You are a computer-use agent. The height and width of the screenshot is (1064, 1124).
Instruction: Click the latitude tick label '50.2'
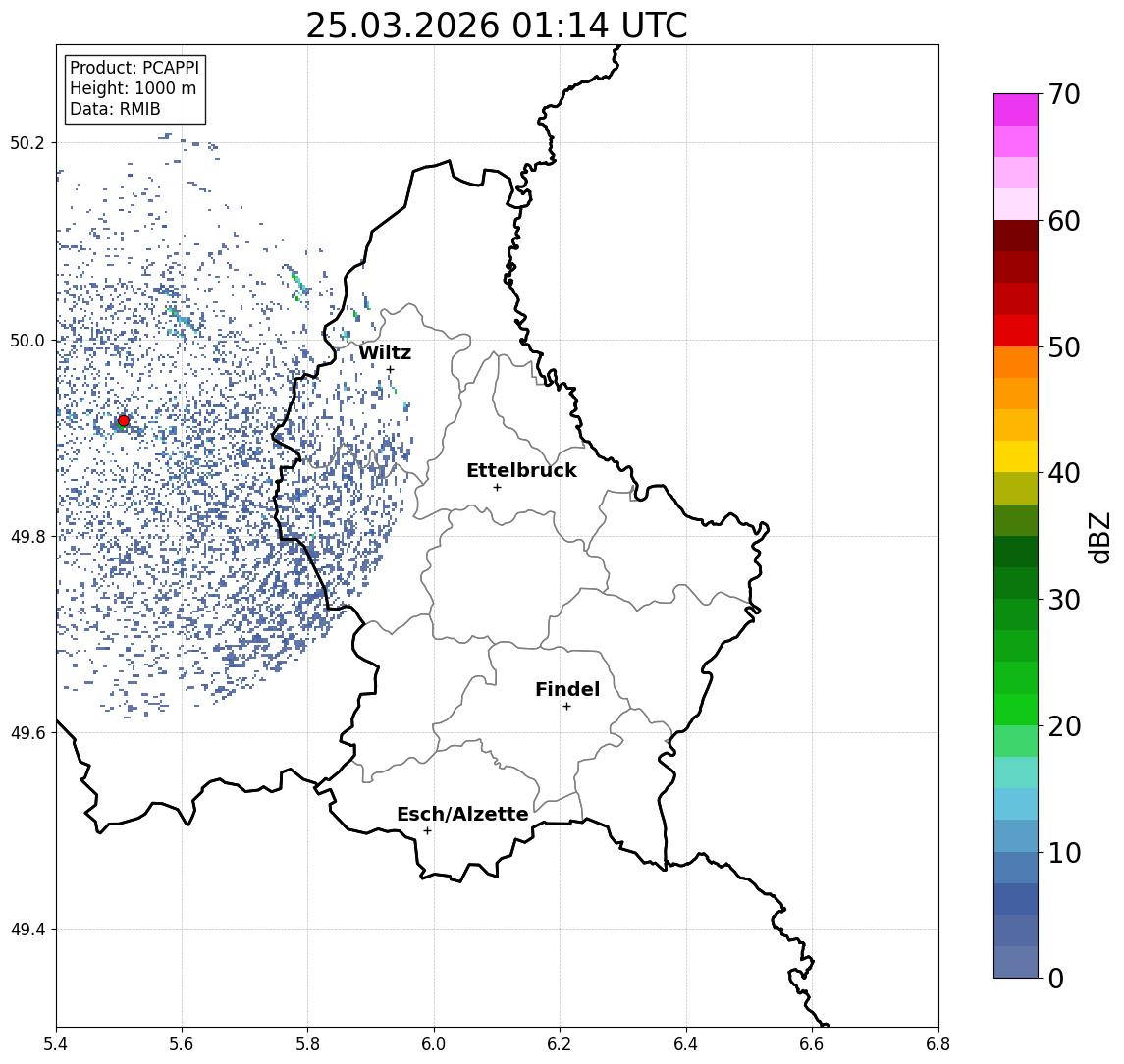point(27,142)
